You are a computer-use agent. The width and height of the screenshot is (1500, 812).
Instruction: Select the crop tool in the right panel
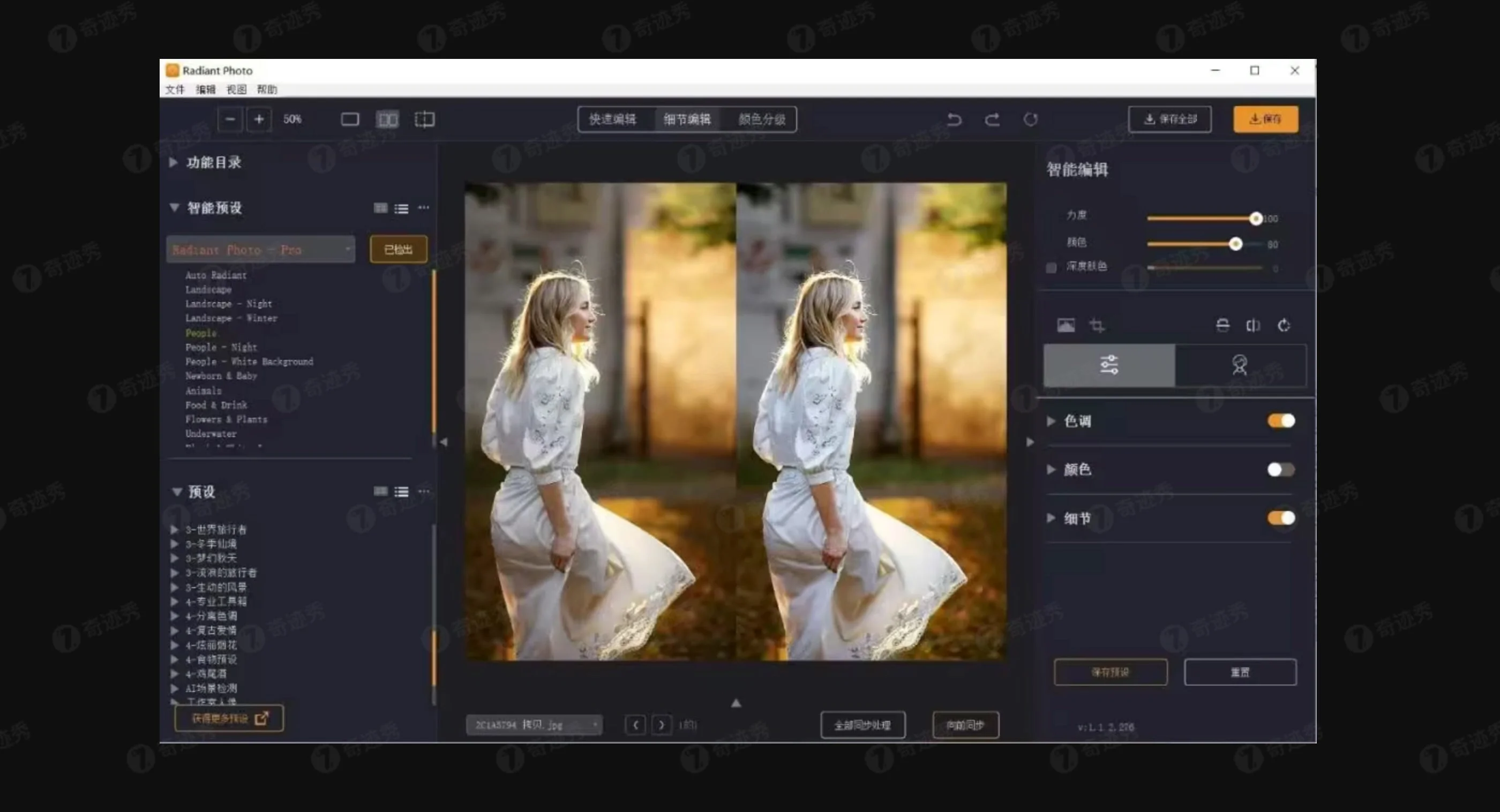click(1098, 325)
